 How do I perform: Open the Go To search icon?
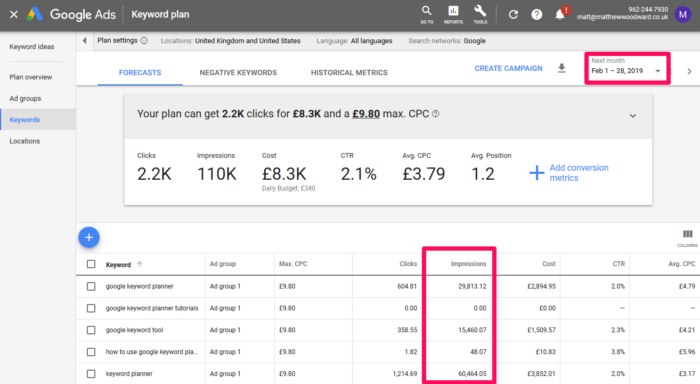click(426, 14)
